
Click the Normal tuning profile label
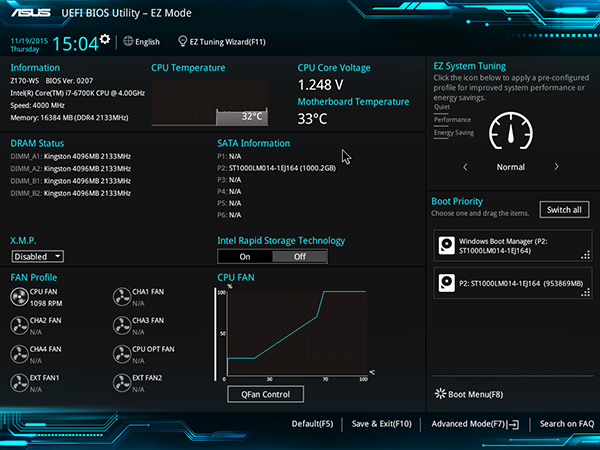tap(511, 167)
